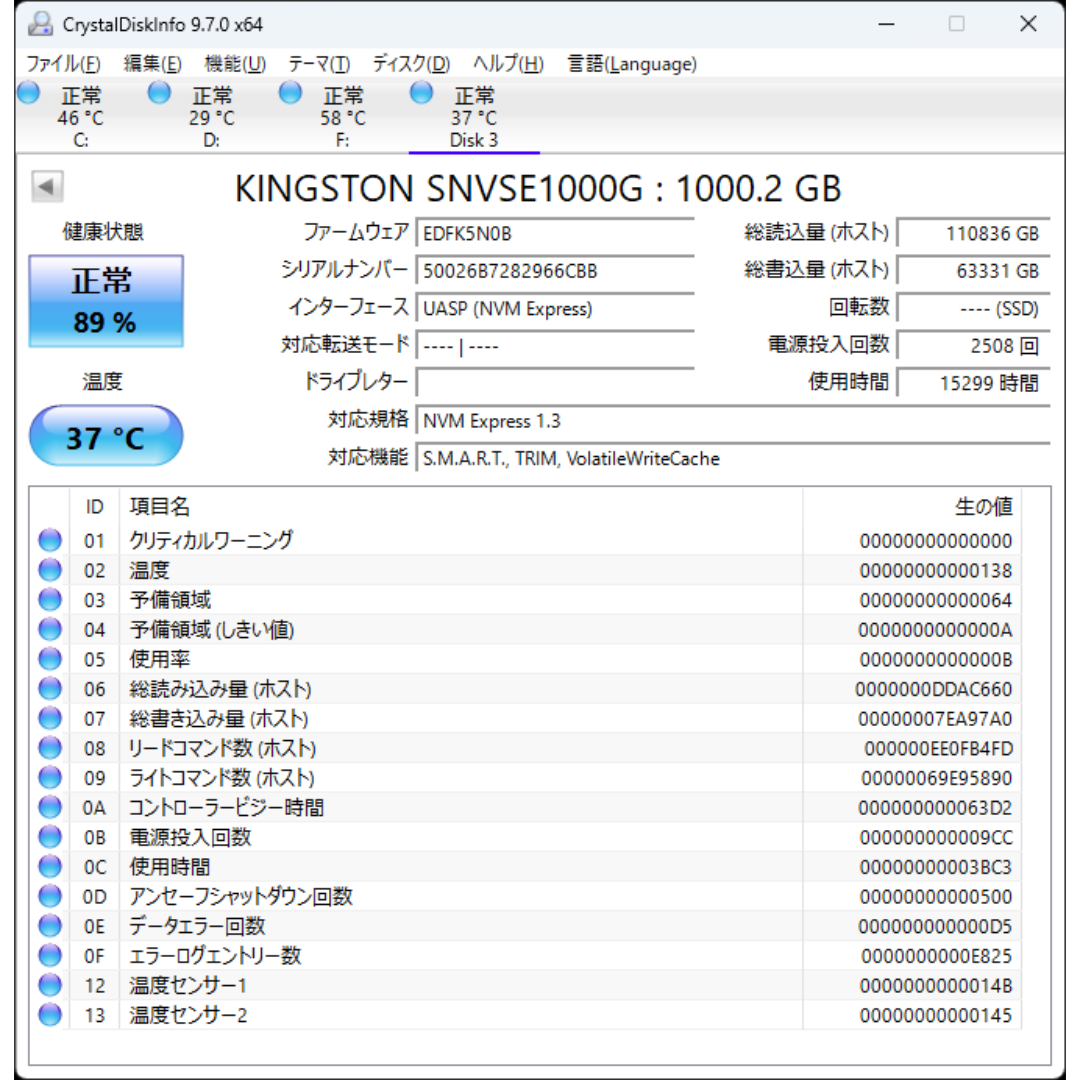Click raw value 00000007EA97A0
The image size is (1080, 1080).
[935, 718]
